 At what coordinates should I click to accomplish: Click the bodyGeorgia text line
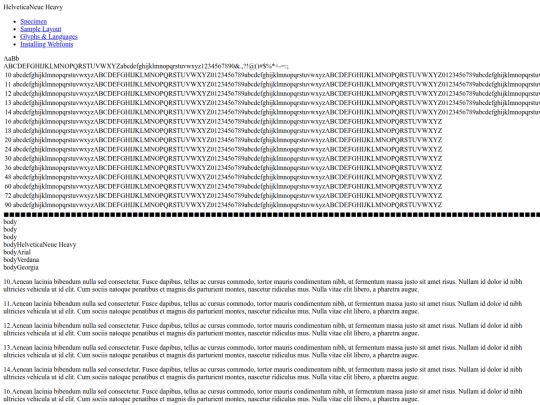[x=21, y=267]
